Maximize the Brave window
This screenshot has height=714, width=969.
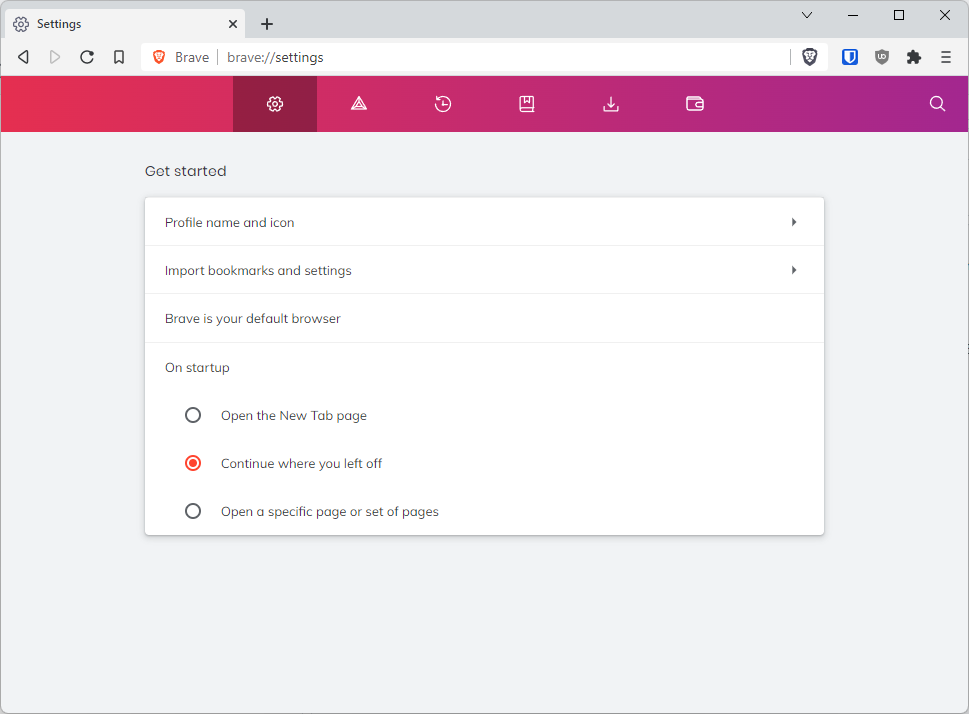coord(899,15)
